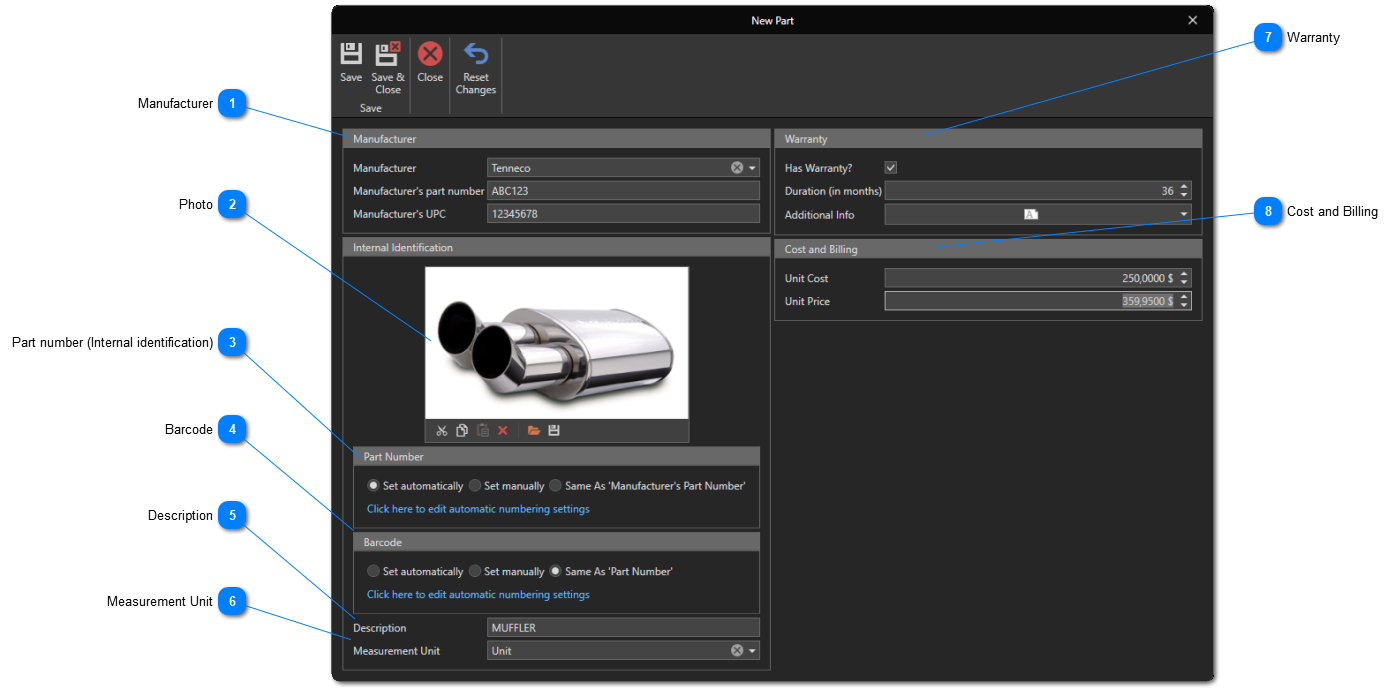Image resolution: width=1394 pixels, height=691 pixels.
Task: Delete the photo using red X icon
Action: (503, 431)
